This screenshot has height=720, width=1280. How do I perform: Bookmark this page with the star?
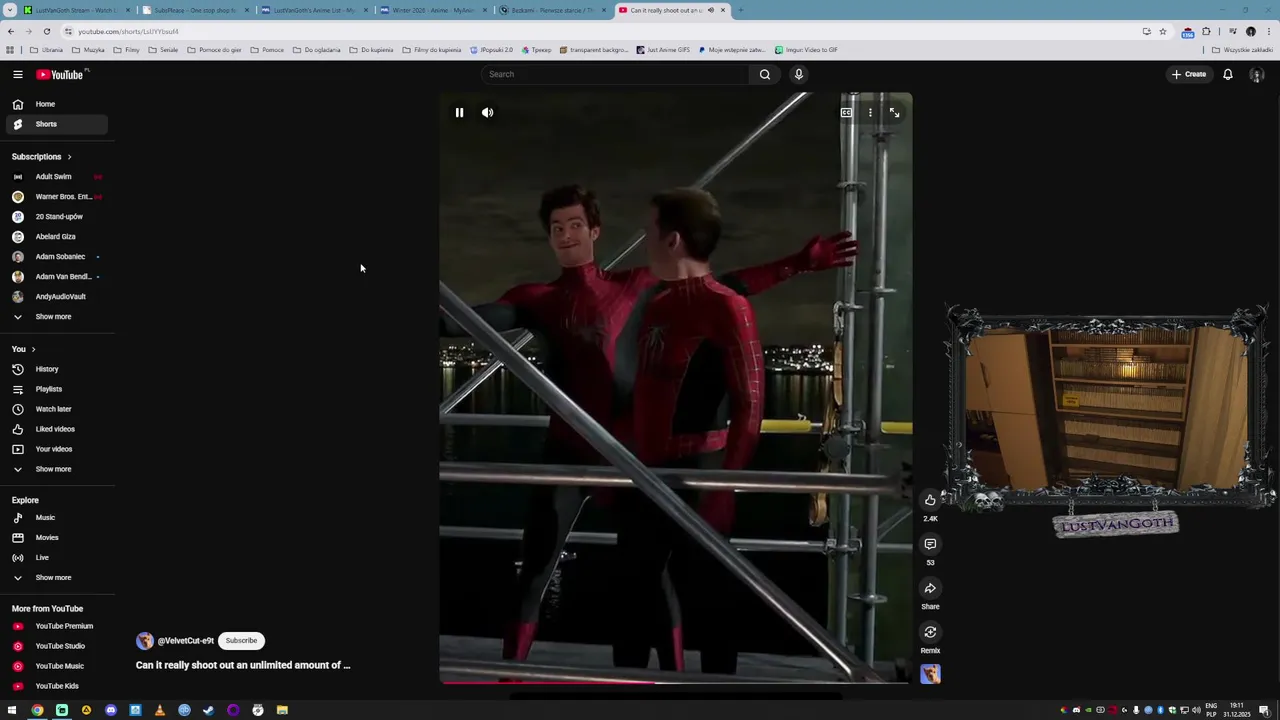pos(1162,31)
